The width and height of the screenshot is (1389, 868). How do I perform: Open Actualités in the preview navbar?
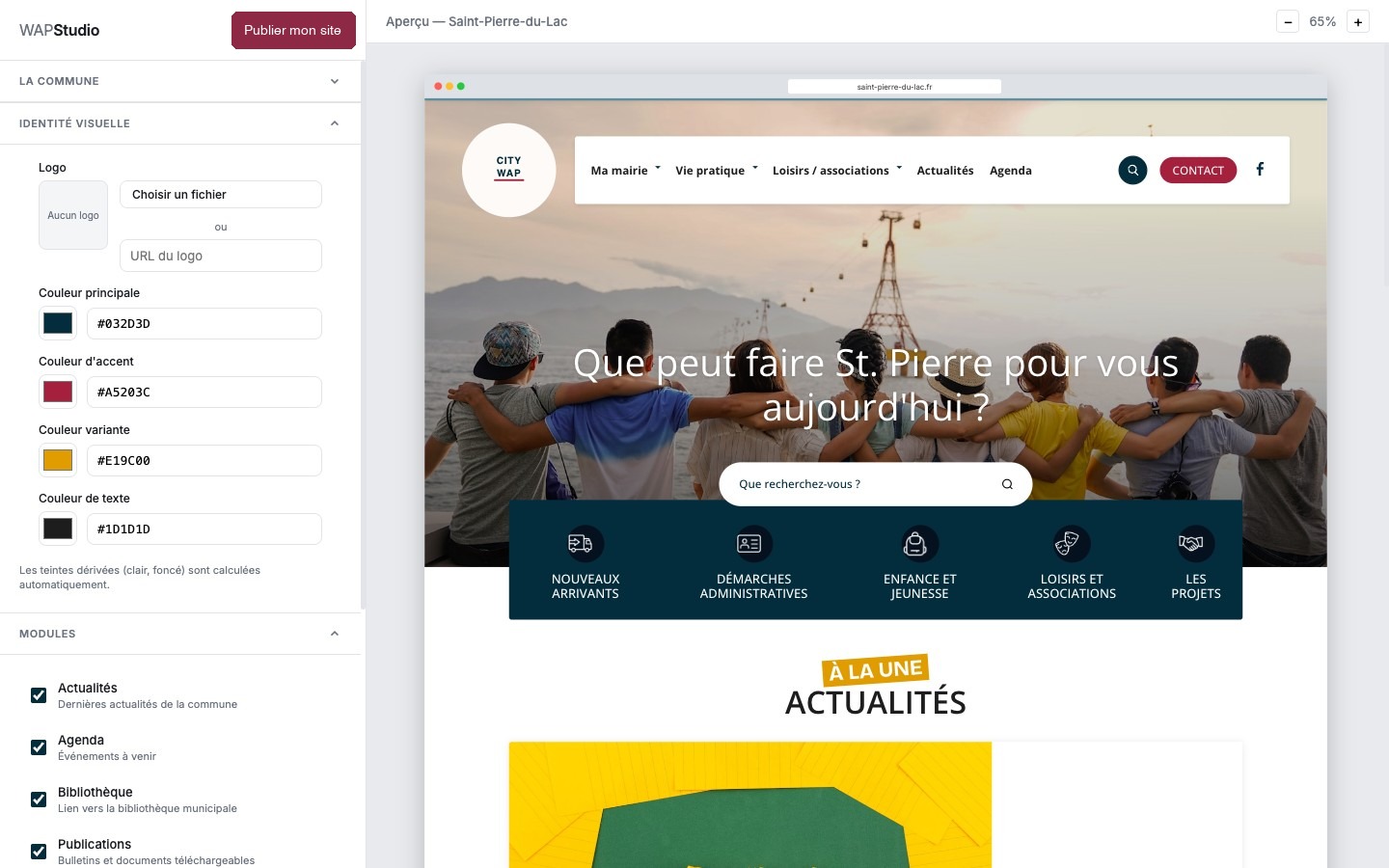click(945, 171)
